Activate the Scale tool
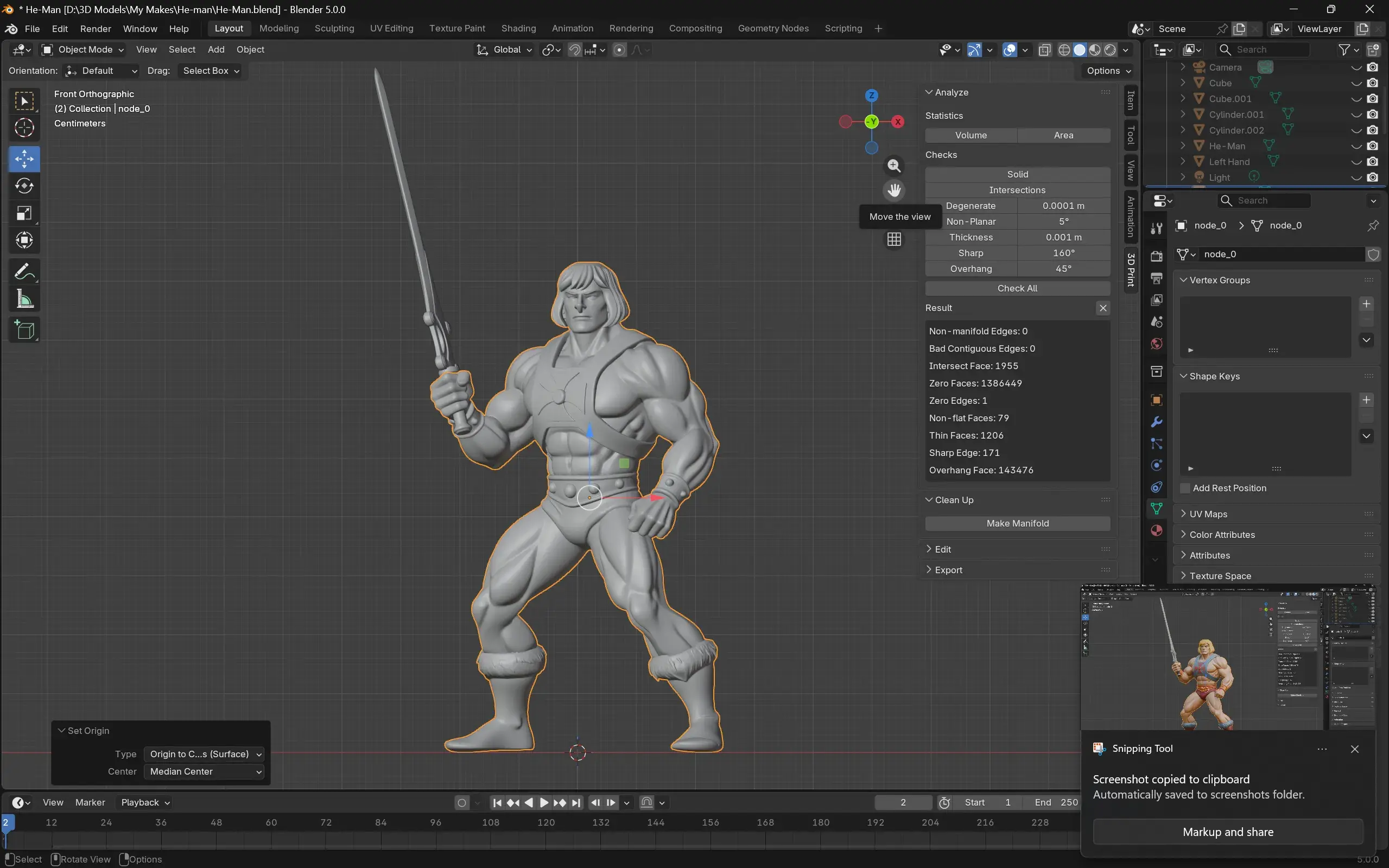 coord(24,213)
